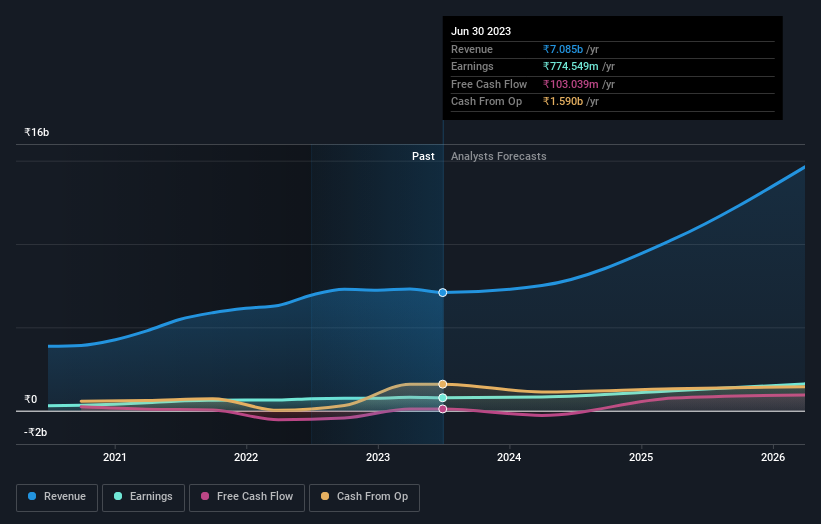
Task: Click the 2022 x-axis label
Action: (x=246, y=457)
